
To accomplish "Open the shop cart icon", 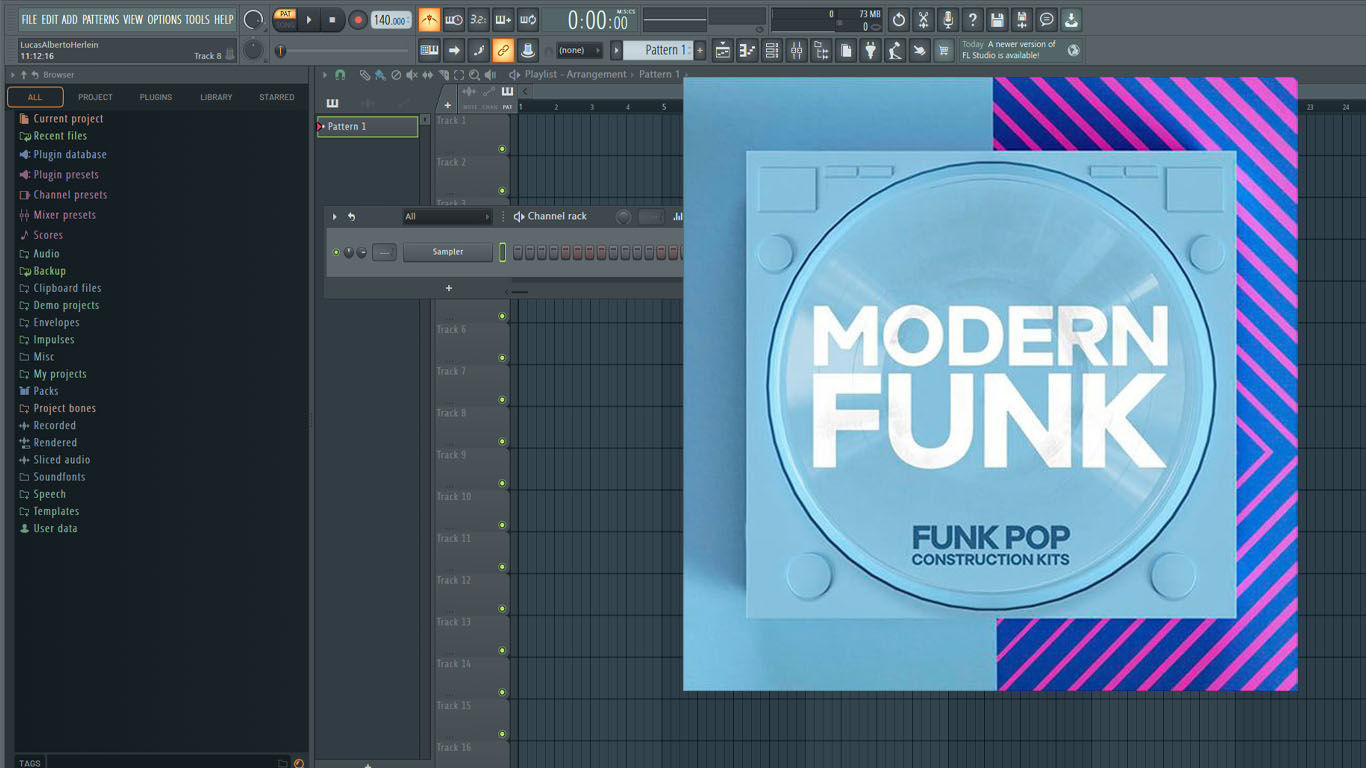I will (x=943, y=50).
